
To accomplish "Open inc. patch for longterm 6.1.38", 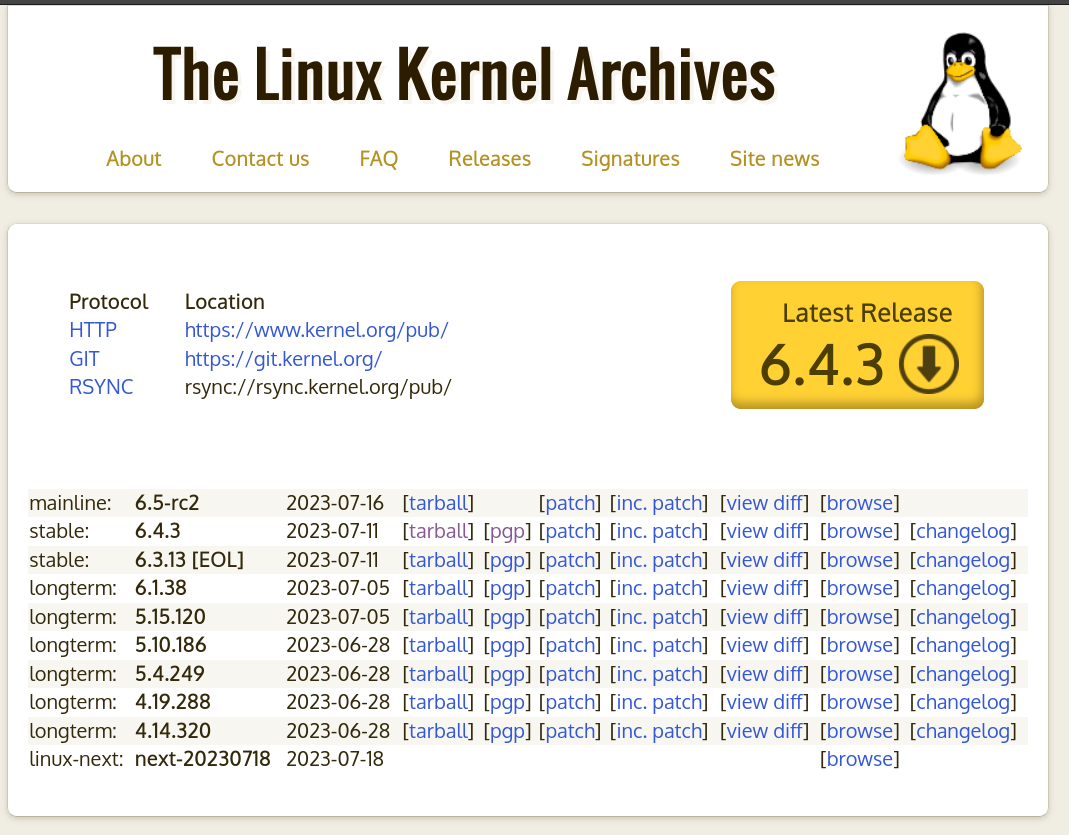I will coord(659,588).
